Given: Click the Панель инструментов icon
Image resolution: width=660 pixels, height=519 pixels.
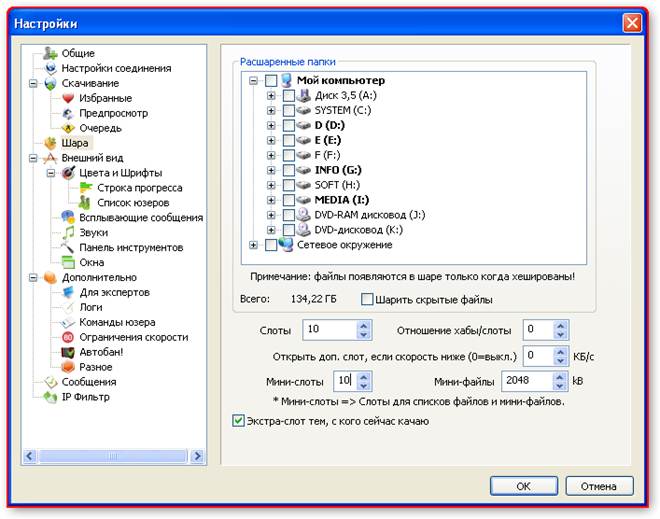Looking at the screenshot, I should [68, 248].
